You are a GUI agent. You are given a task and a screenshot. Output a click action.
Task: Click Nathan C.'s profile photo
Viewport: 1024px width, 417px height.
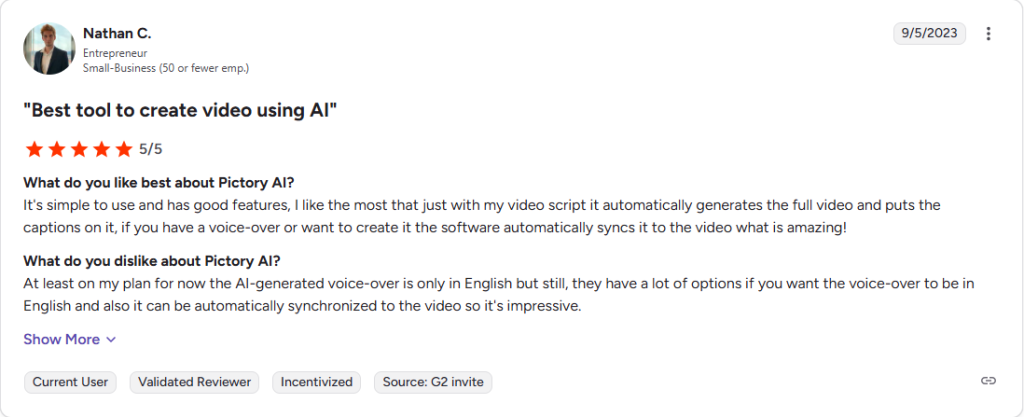pyautogui.click(x=49, y=49)
